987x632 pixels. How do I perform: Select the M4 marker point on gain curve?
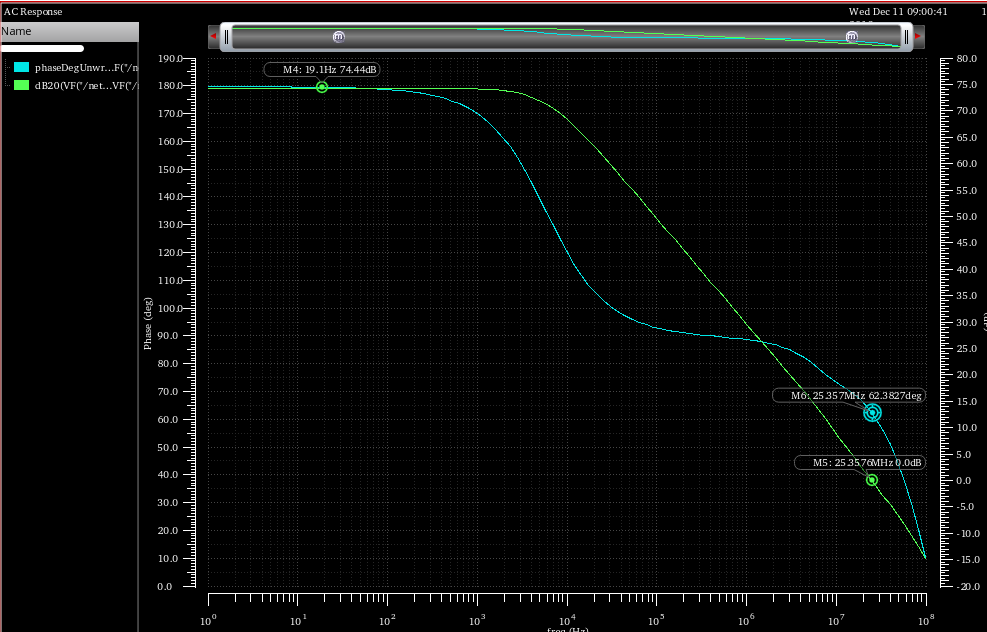click(x=322, y=87)
